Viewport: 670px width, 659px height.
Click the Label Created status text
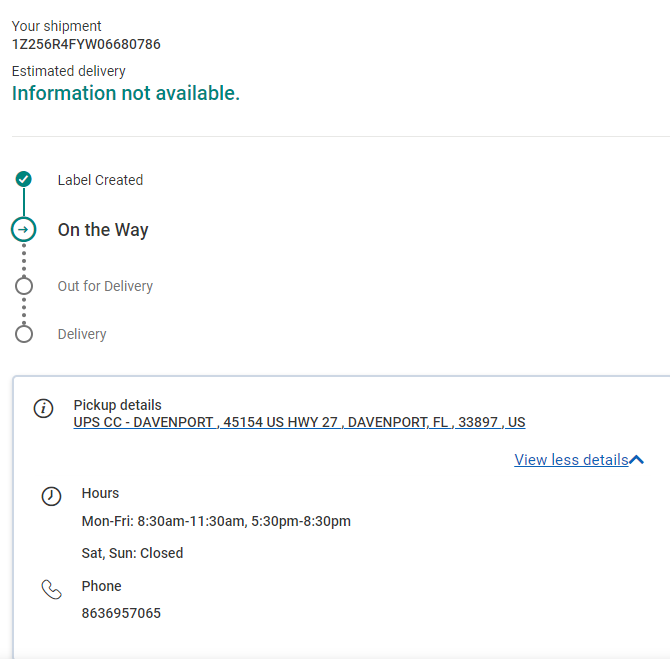pyautogui.click(x=100, y=180)
